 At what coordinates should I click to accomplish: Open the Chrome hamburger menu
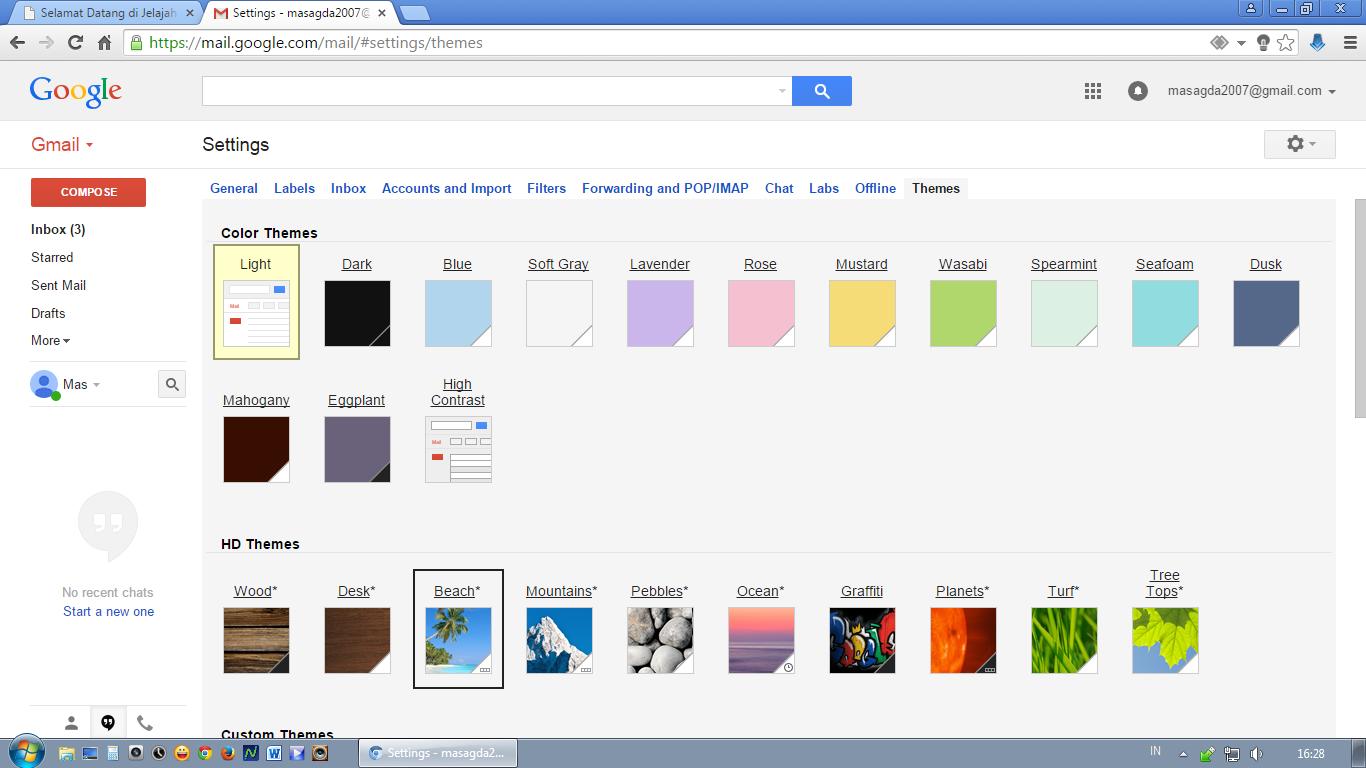pos(1348,42)
